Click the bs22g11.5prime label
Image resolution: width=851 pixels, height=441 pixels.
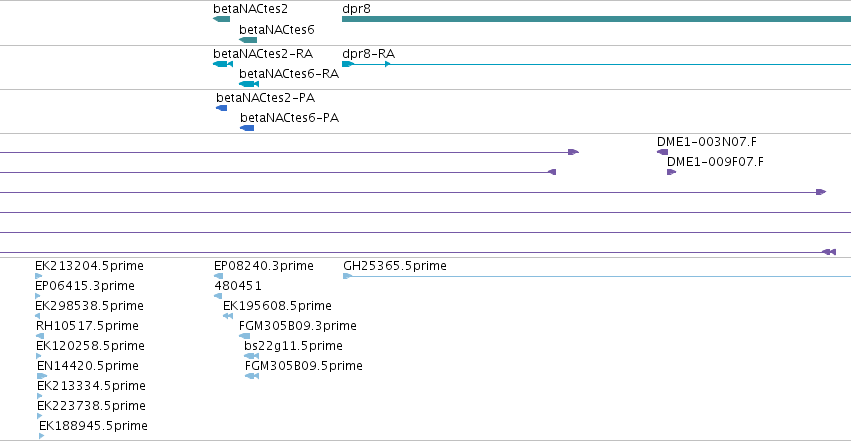pos(294,346)
